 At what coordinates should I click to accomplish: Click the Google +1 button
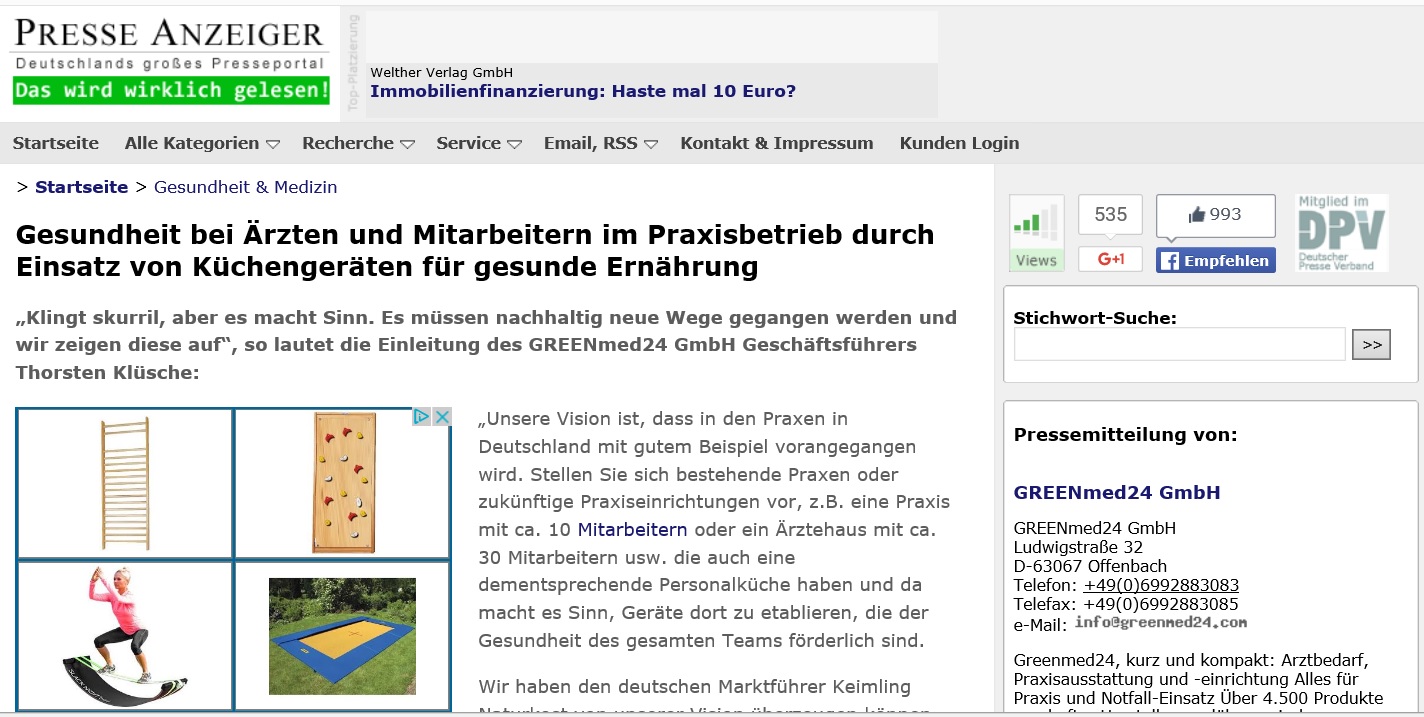click(1110, 259)
